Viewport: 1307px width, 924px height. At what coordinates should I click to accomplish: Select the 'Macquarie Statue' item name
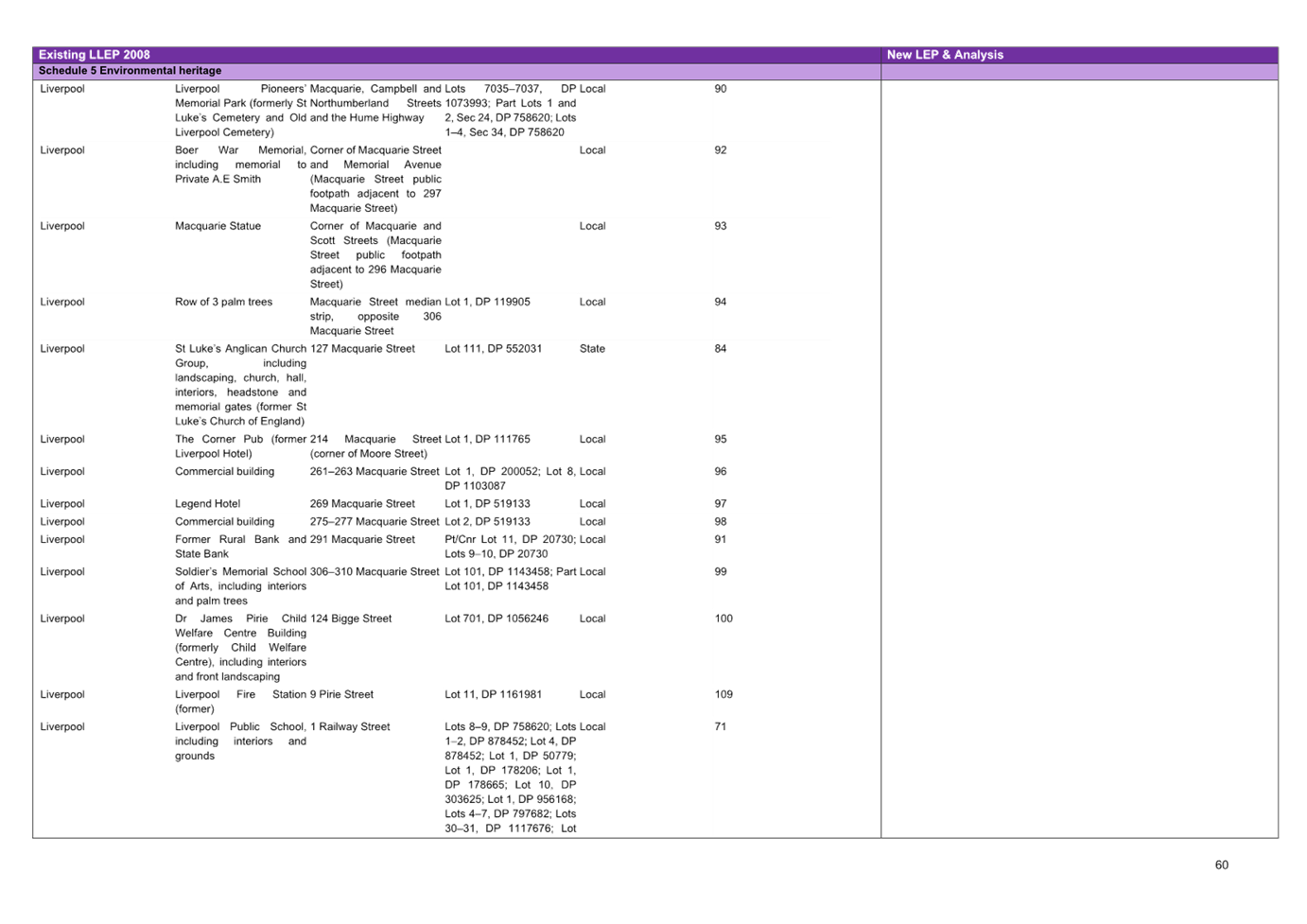click(x=218, y=227)
